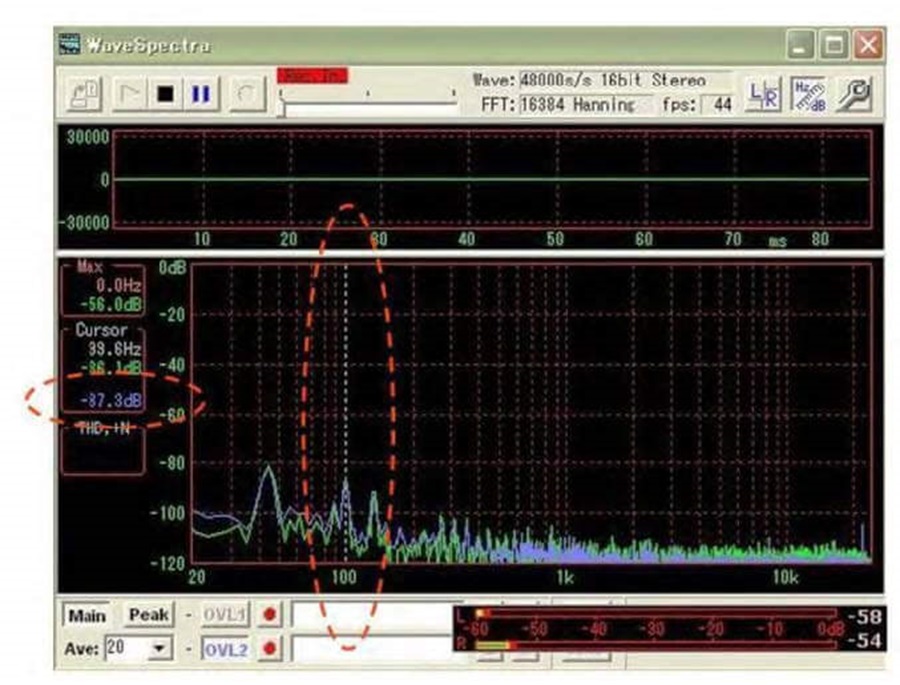
Task: Toggle the L/R channel selection icon
Action: [763, 95]
